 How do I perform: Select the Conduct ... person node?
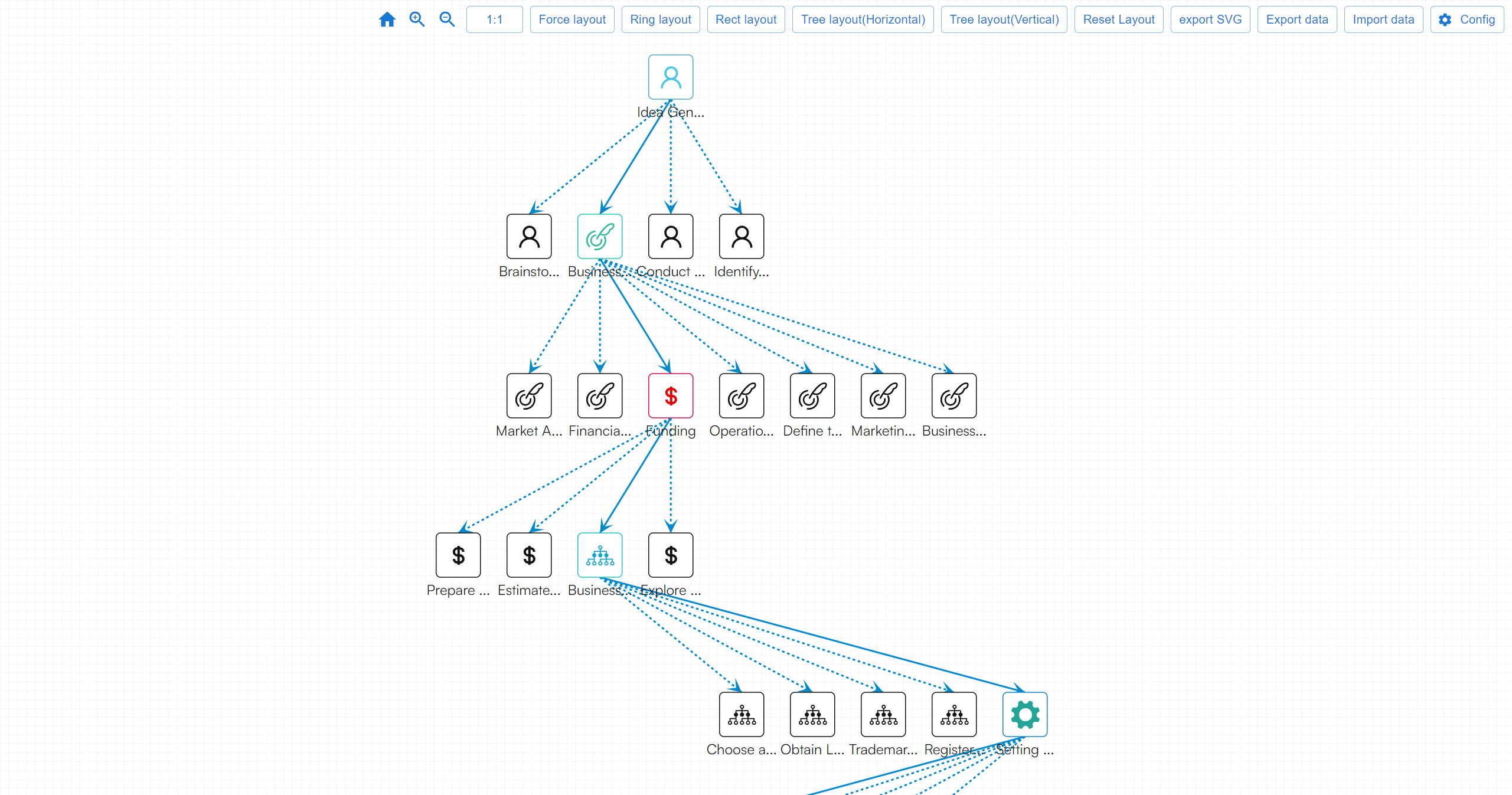(671, 236)
